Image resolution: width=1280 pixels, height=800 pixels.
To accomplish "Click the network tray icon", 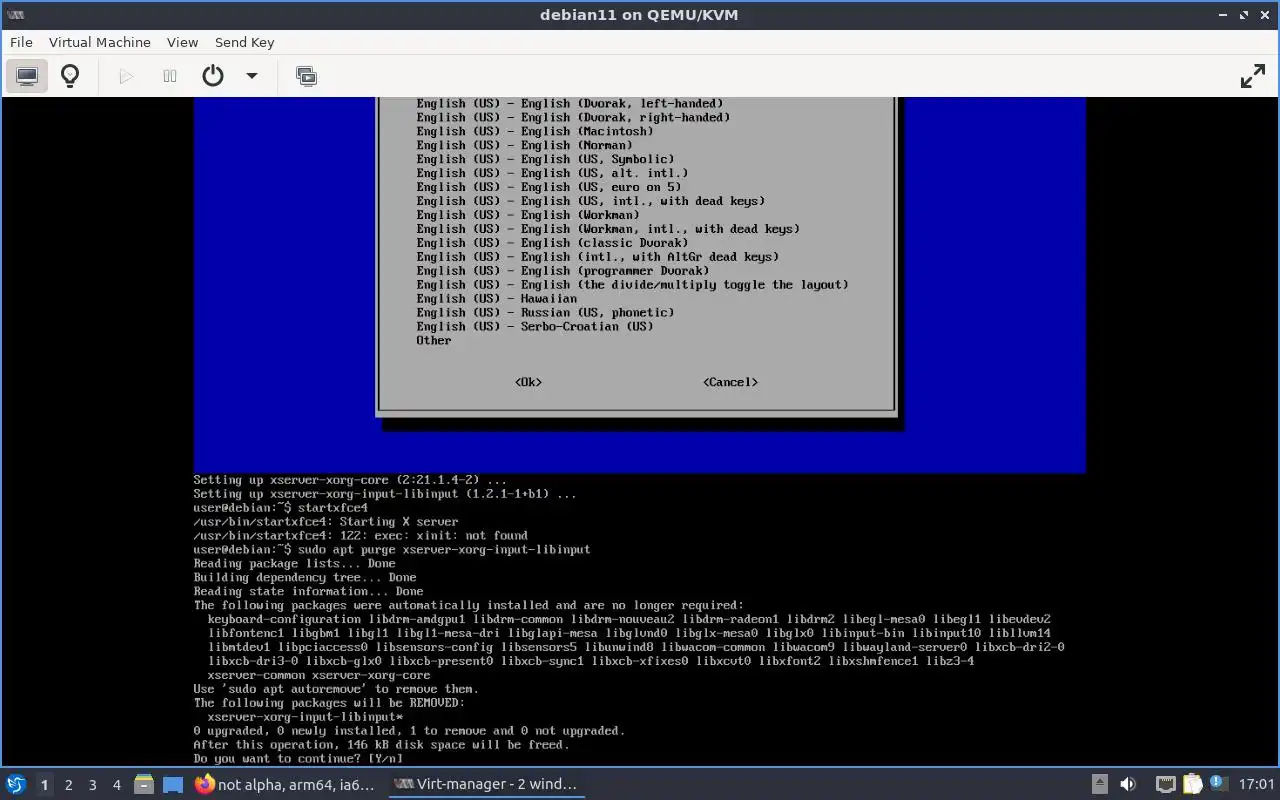I will click(1165, 785).
